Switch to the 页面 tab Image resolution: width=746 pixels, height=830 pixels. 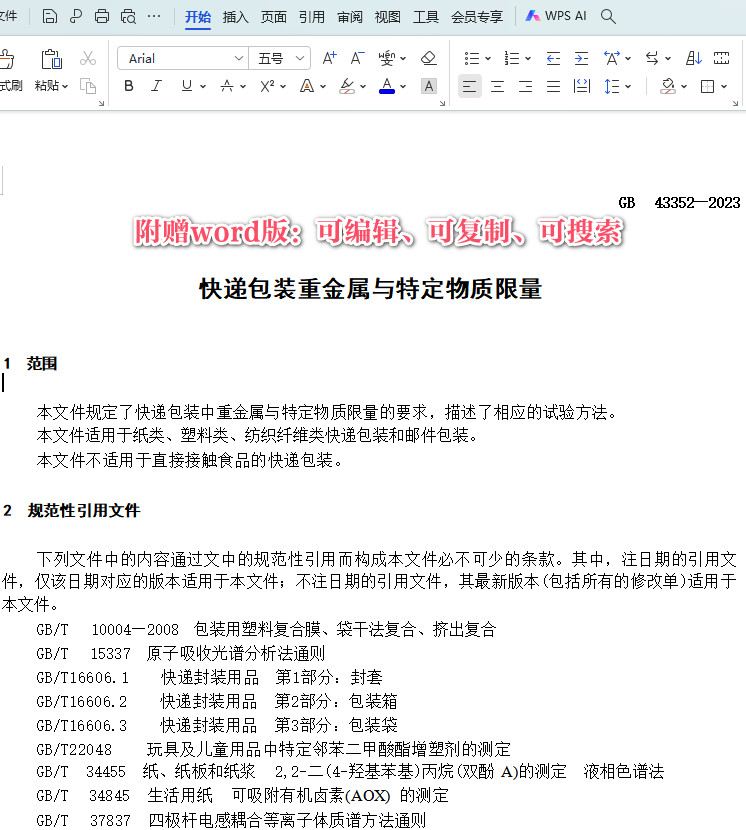(274, 17)
